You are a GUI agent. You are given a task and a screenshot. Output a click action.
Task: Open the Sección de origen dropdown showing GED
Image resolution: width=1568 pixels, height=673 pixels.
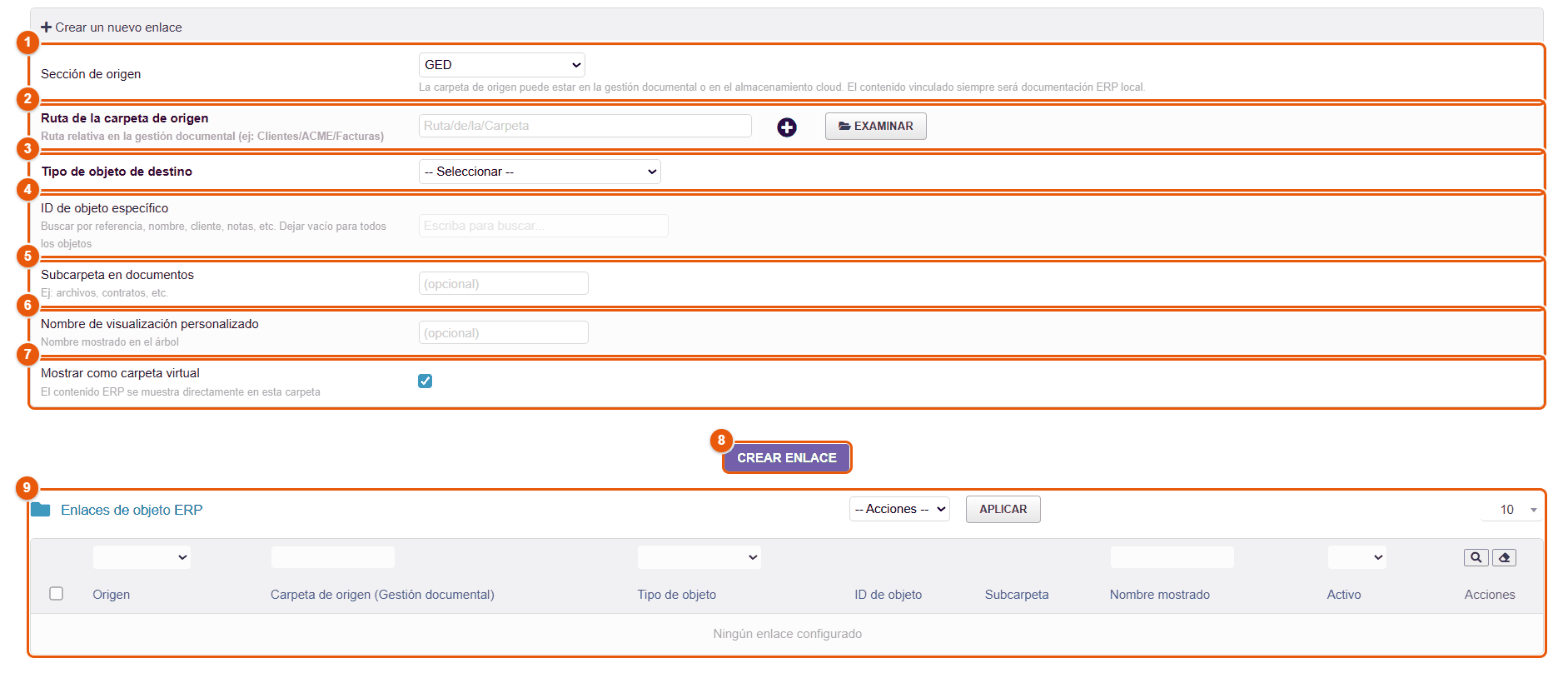click(x=502, y=65)
